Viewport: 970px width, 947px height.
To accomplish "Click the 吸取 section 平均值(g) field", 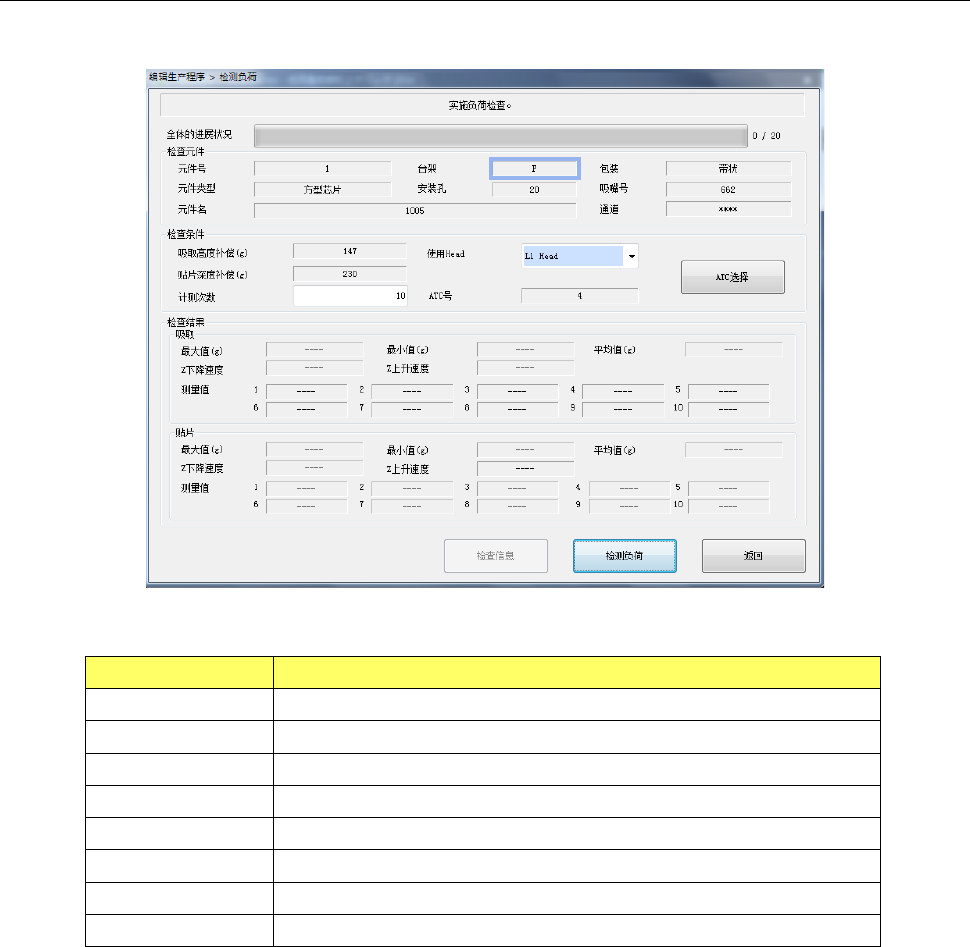I will (733, 349).
